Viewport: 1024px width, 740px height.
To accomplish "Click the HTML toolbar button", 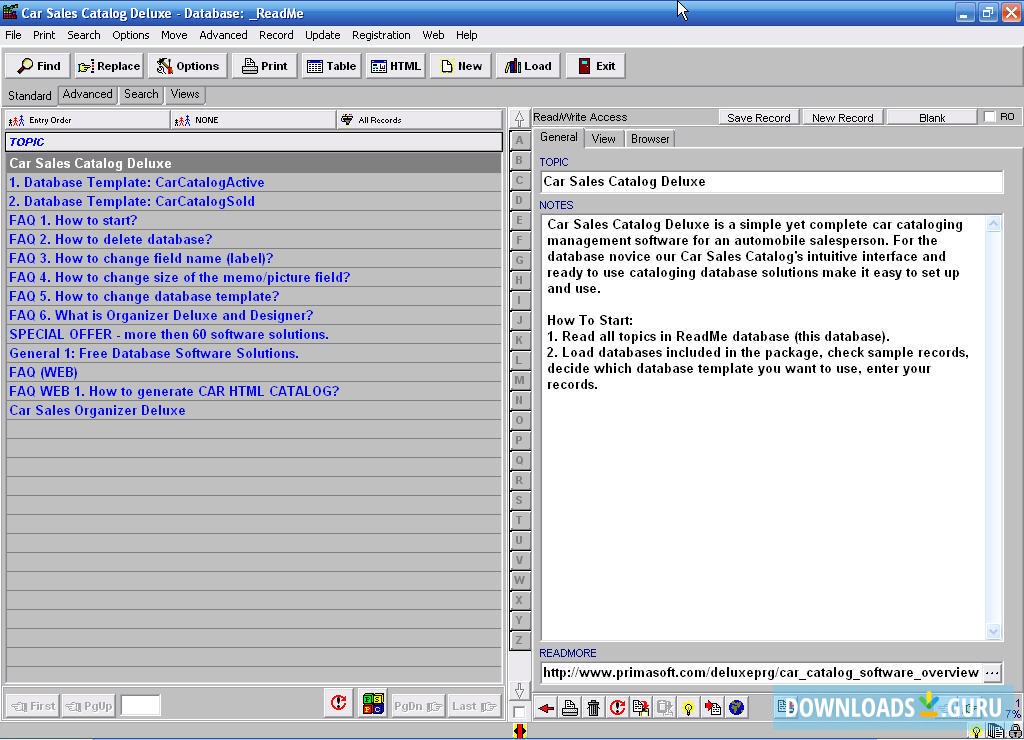I will pyautogui.click(x=396, y=66).
